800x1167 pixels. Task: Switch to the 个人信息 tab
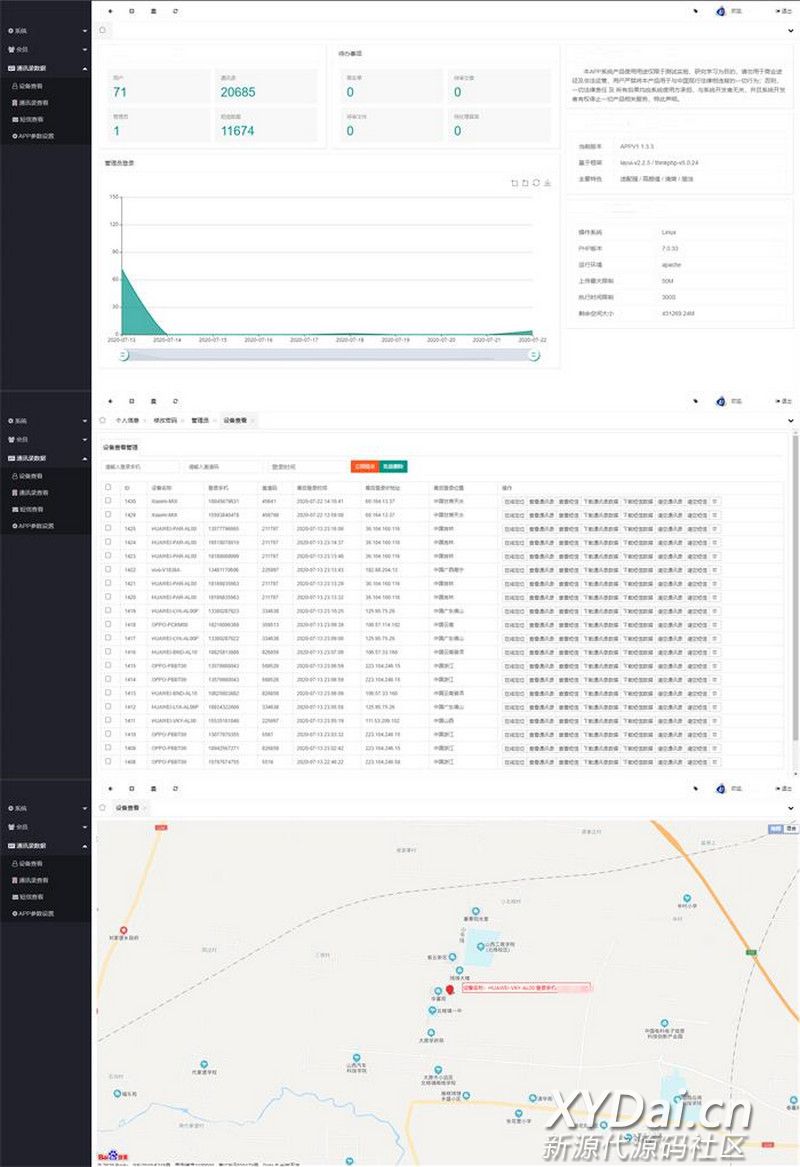[127, 421]
